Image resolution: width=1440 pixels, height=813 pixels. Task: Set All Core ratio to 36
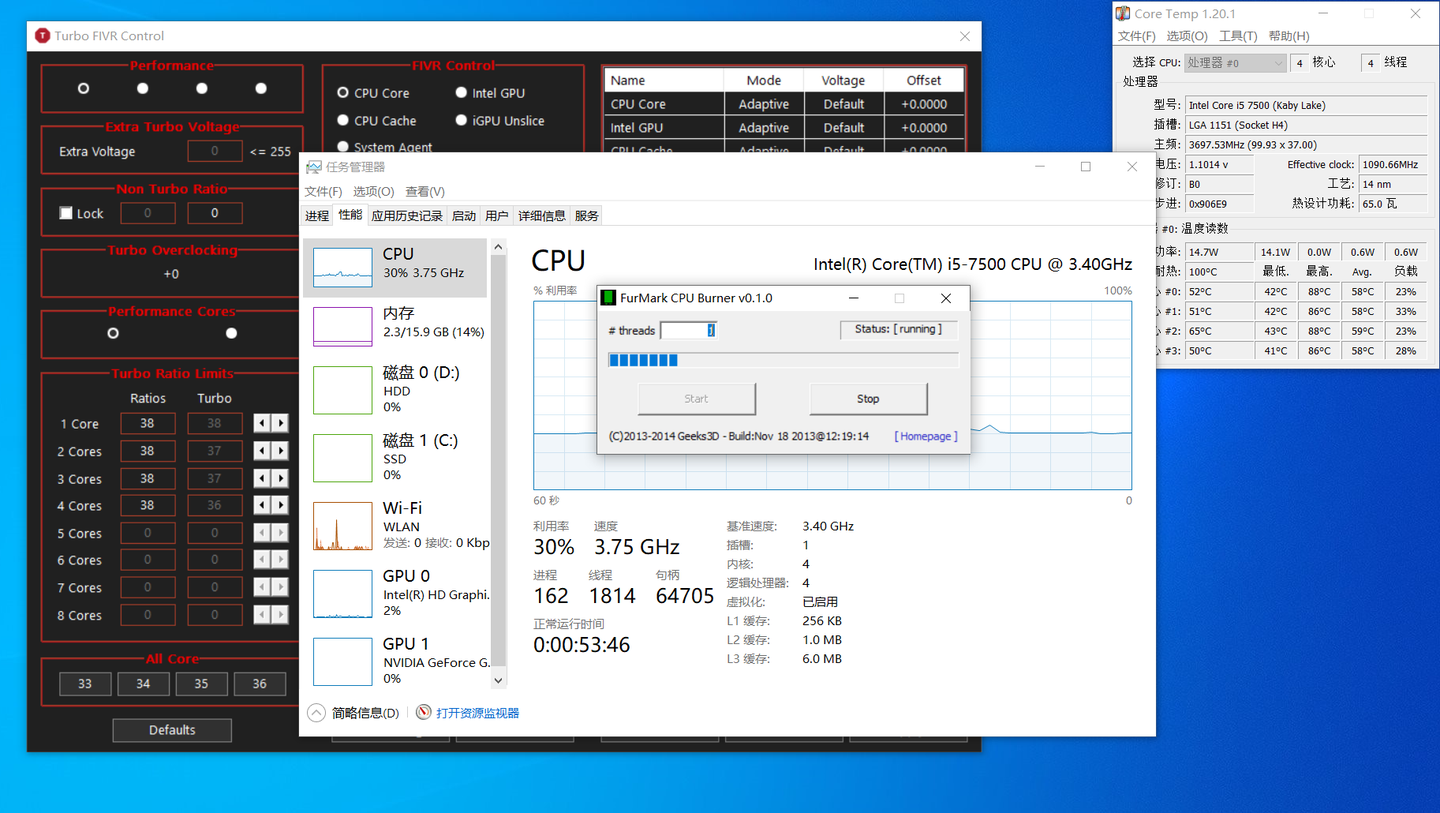point(260,684)
